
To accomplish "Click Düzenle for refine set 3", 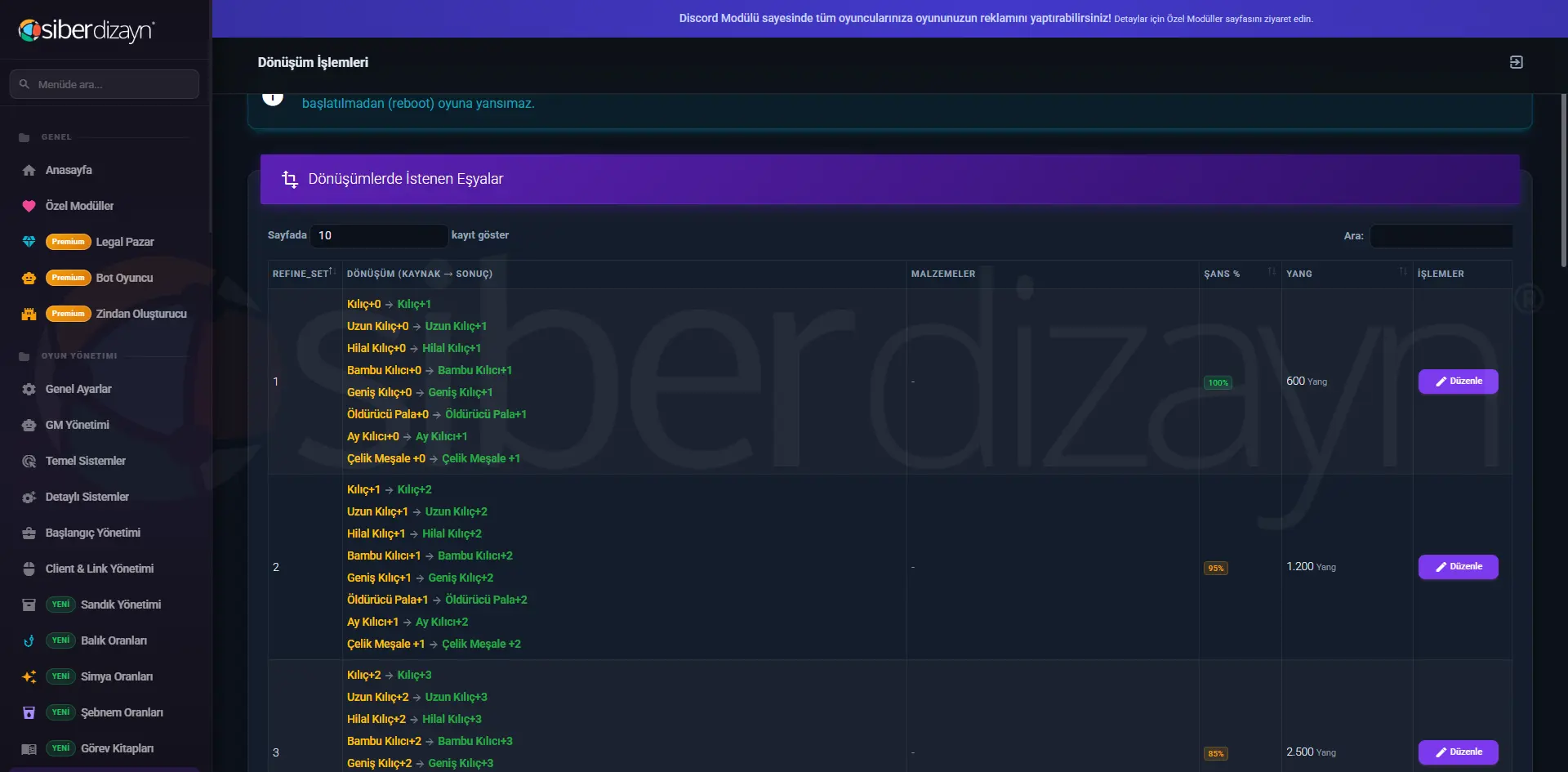I will (x=1458, y=752).
